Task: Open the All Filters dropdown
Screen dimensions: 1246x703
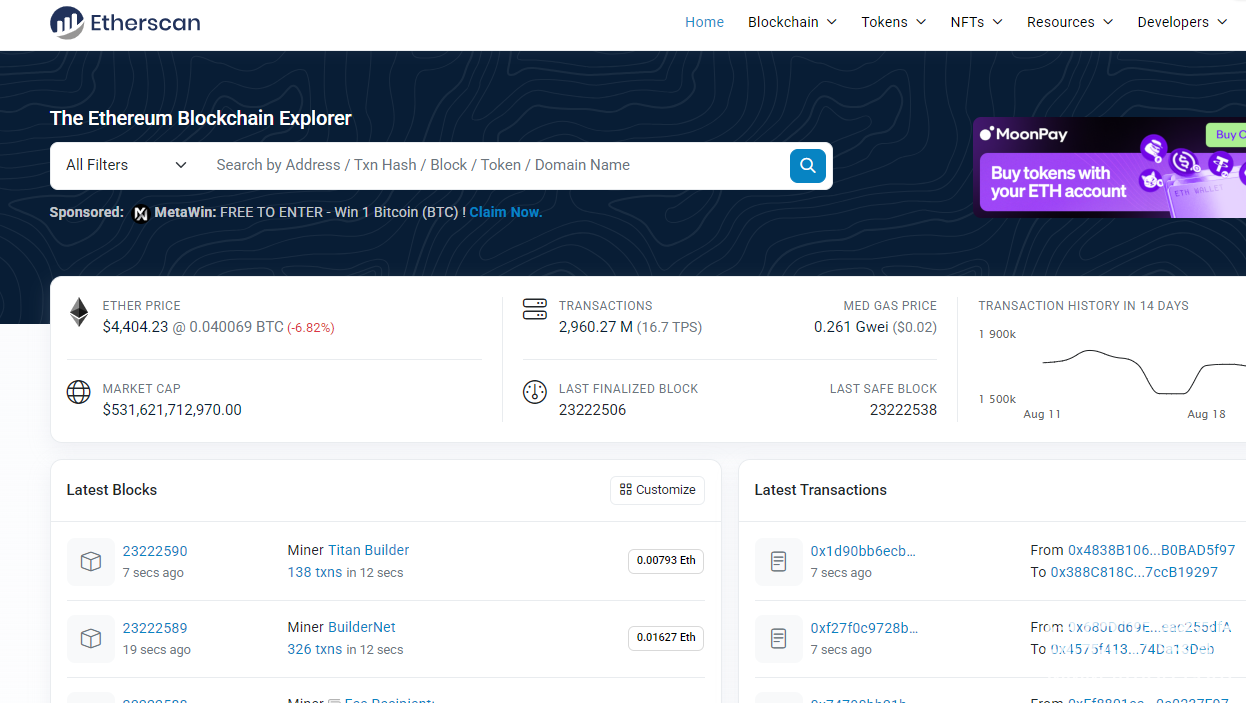Action: (126, 165)
